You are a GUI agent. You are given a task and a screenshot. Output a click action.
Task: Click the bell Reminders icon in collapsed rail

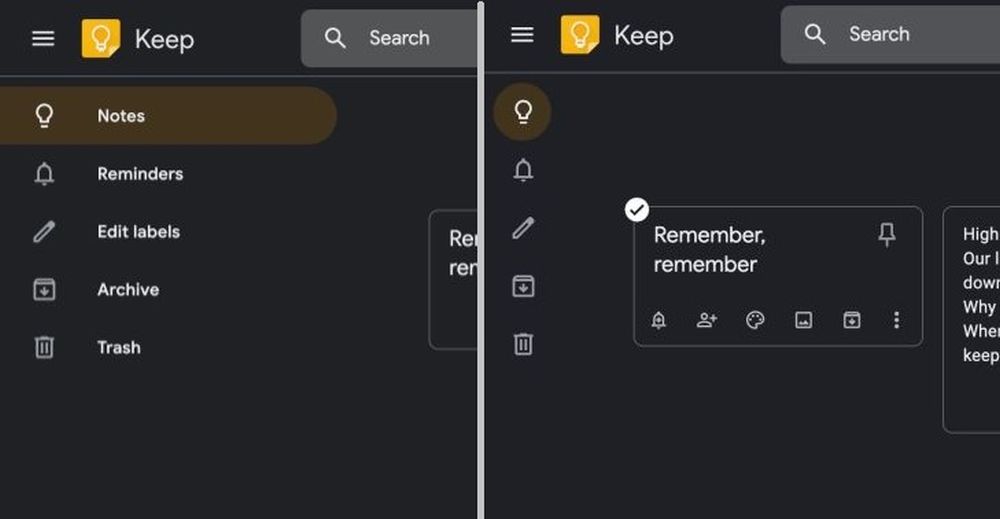point(522,170)
